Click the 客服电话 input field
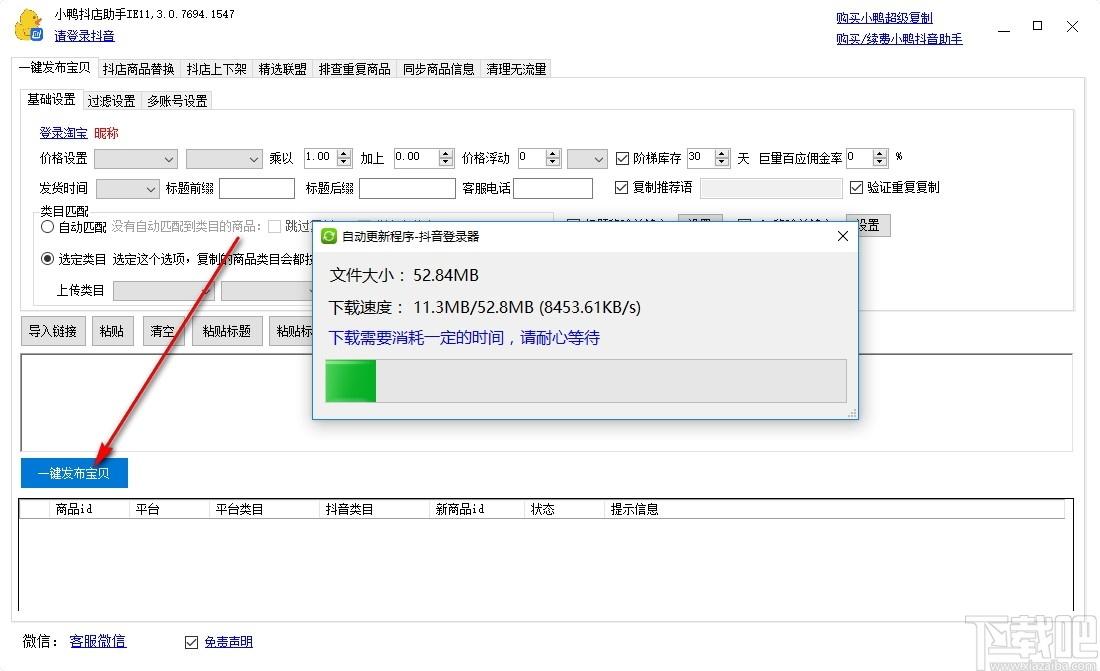The height and width of the screenshot is (671, 1100). pyautogui.click(x=553, y=188)
